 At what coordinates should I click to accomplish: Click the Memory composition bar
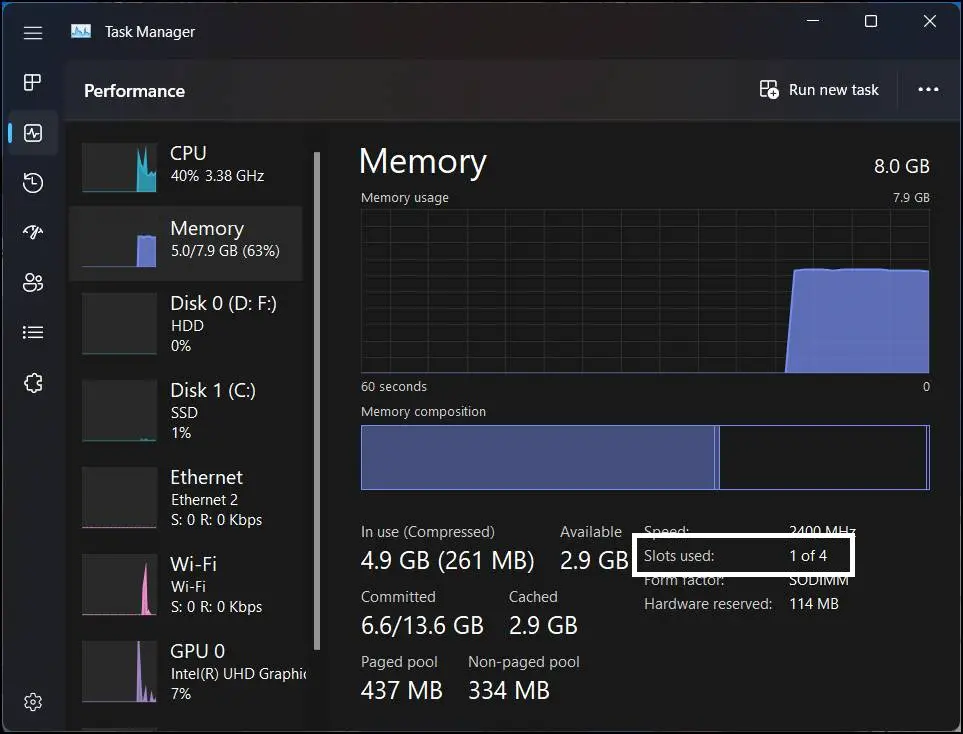645,458
